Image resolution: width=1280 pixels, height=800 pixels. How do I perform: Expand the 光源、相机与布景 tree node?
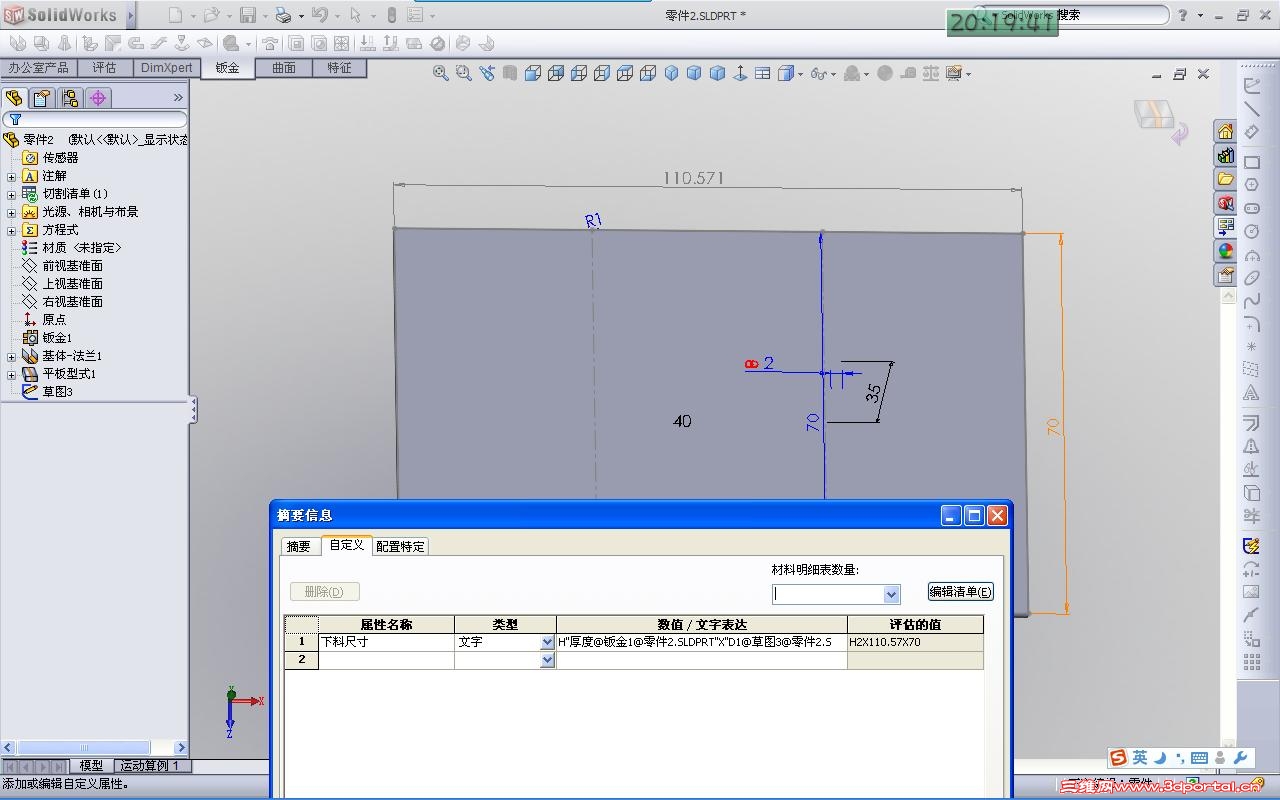click(12, 212)
